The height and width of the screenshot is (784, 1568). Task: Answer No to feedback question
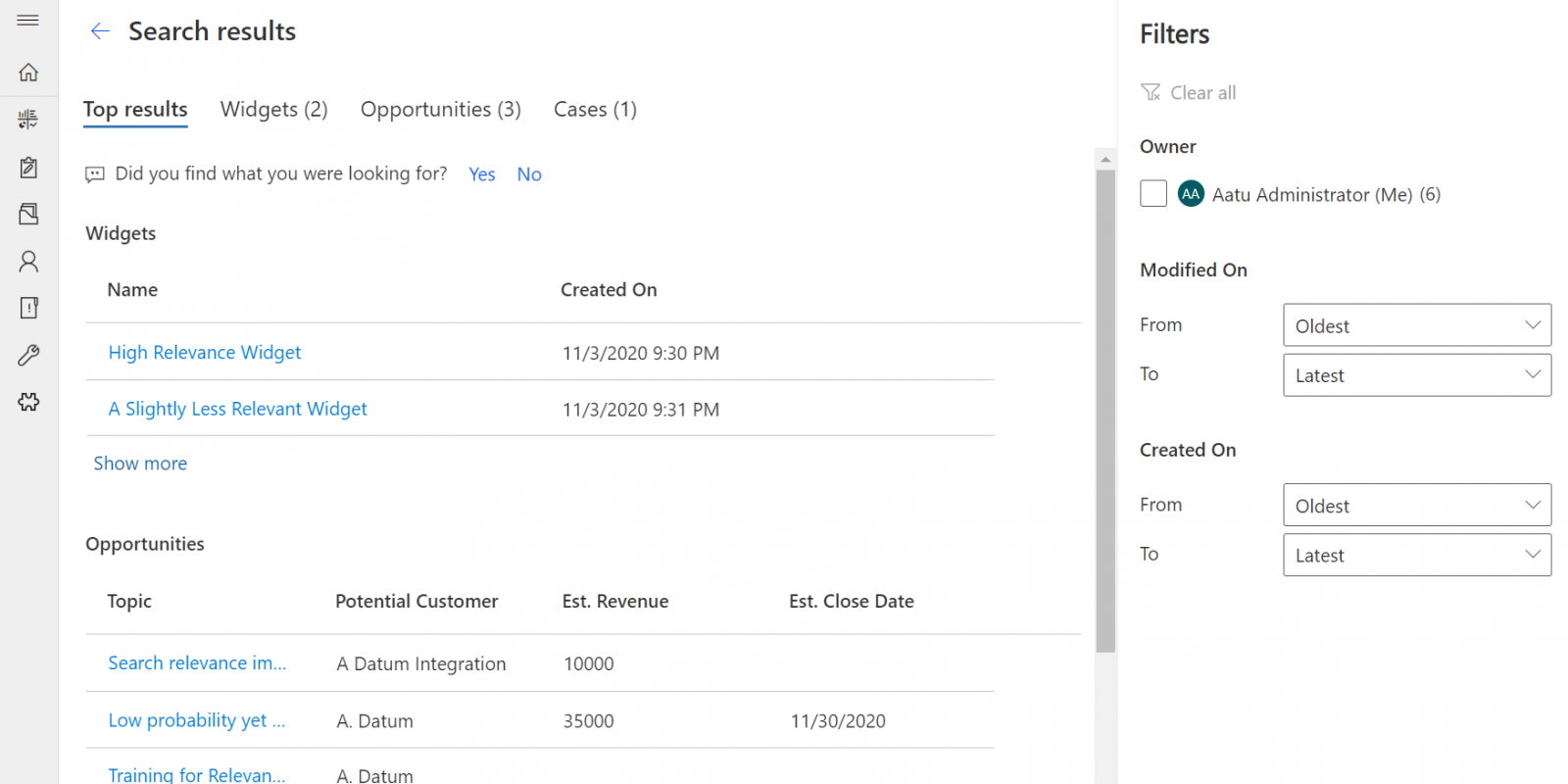coord(529,174)
